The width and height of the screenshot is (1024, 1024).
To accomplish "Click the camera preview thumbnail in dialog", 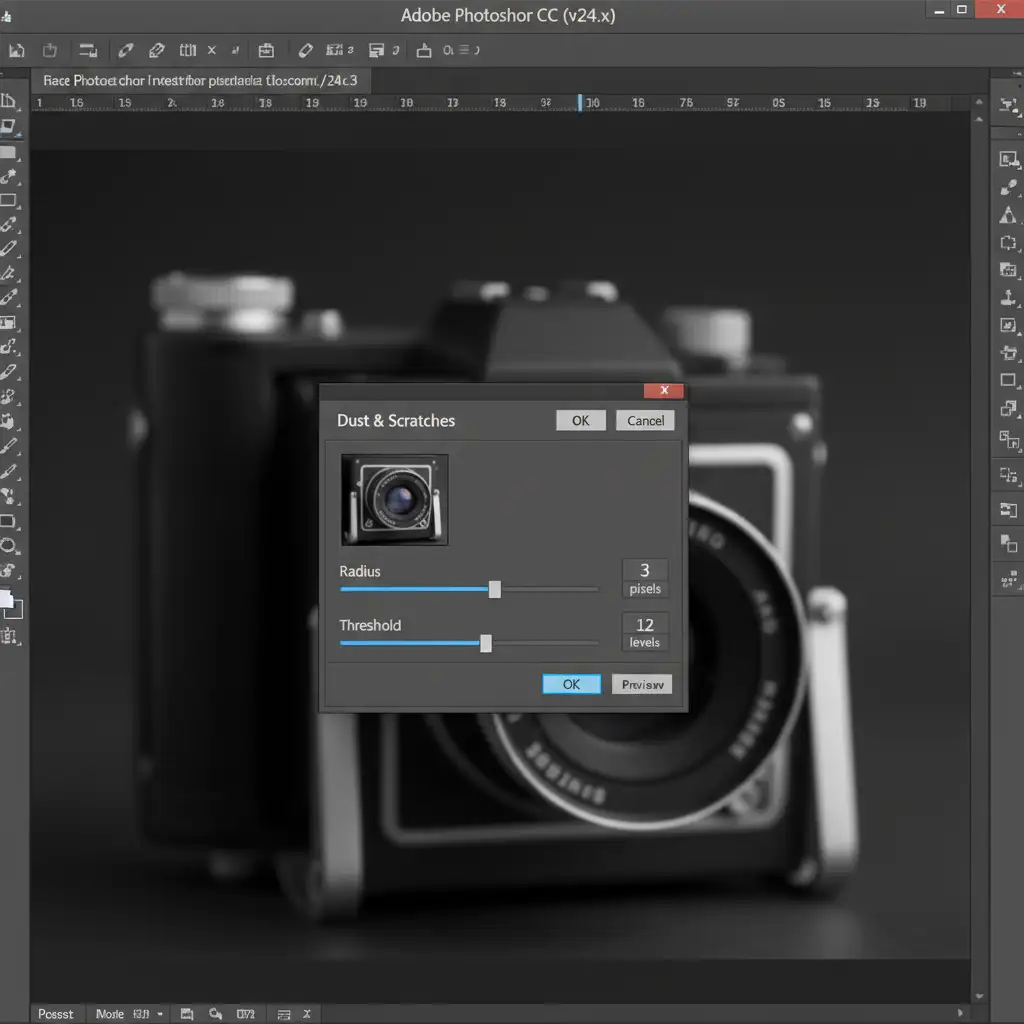I will (x=395, y=499).
